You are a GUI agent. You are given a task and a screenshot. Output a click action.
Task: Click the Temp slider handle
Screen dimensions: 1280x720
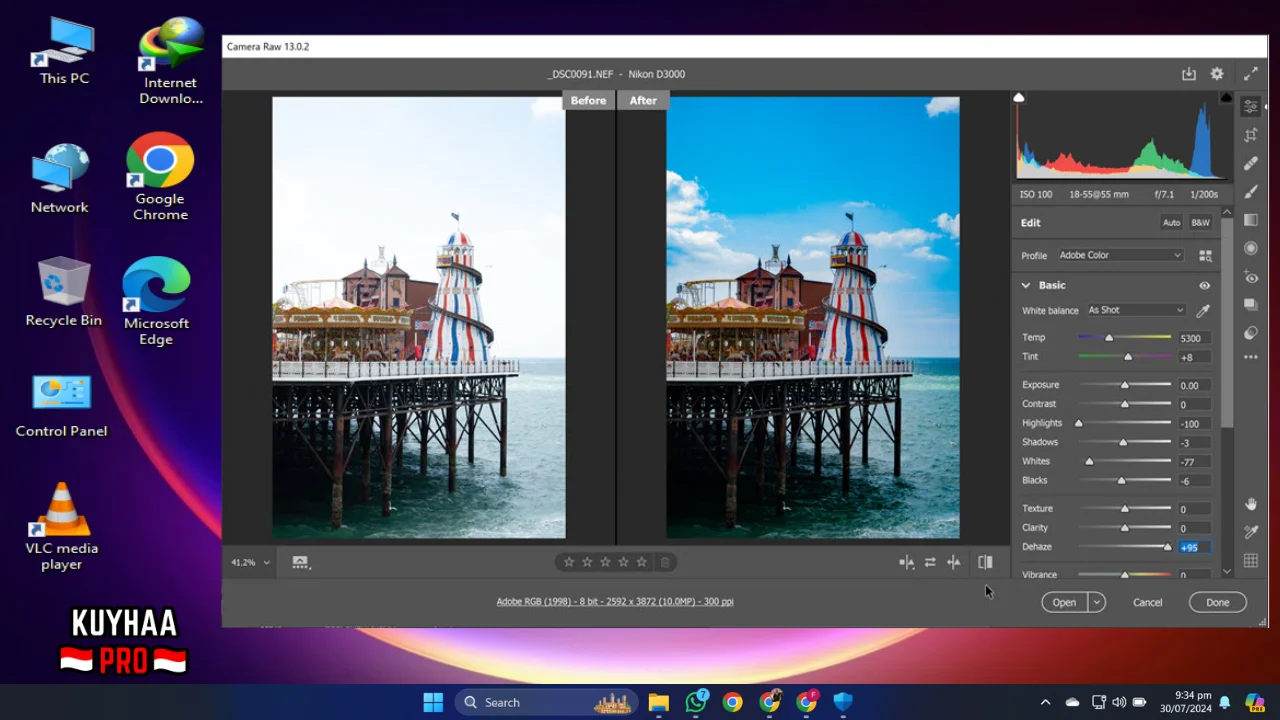point(1109,338)
